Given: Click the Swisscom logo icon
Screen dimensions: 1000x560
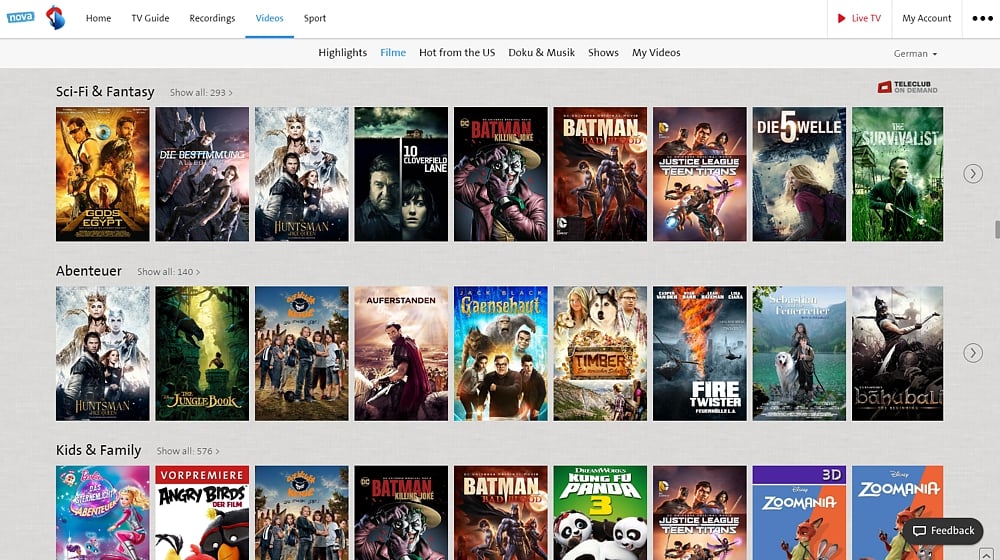Looking at the screenshot, I should click(x=56, y=17).
